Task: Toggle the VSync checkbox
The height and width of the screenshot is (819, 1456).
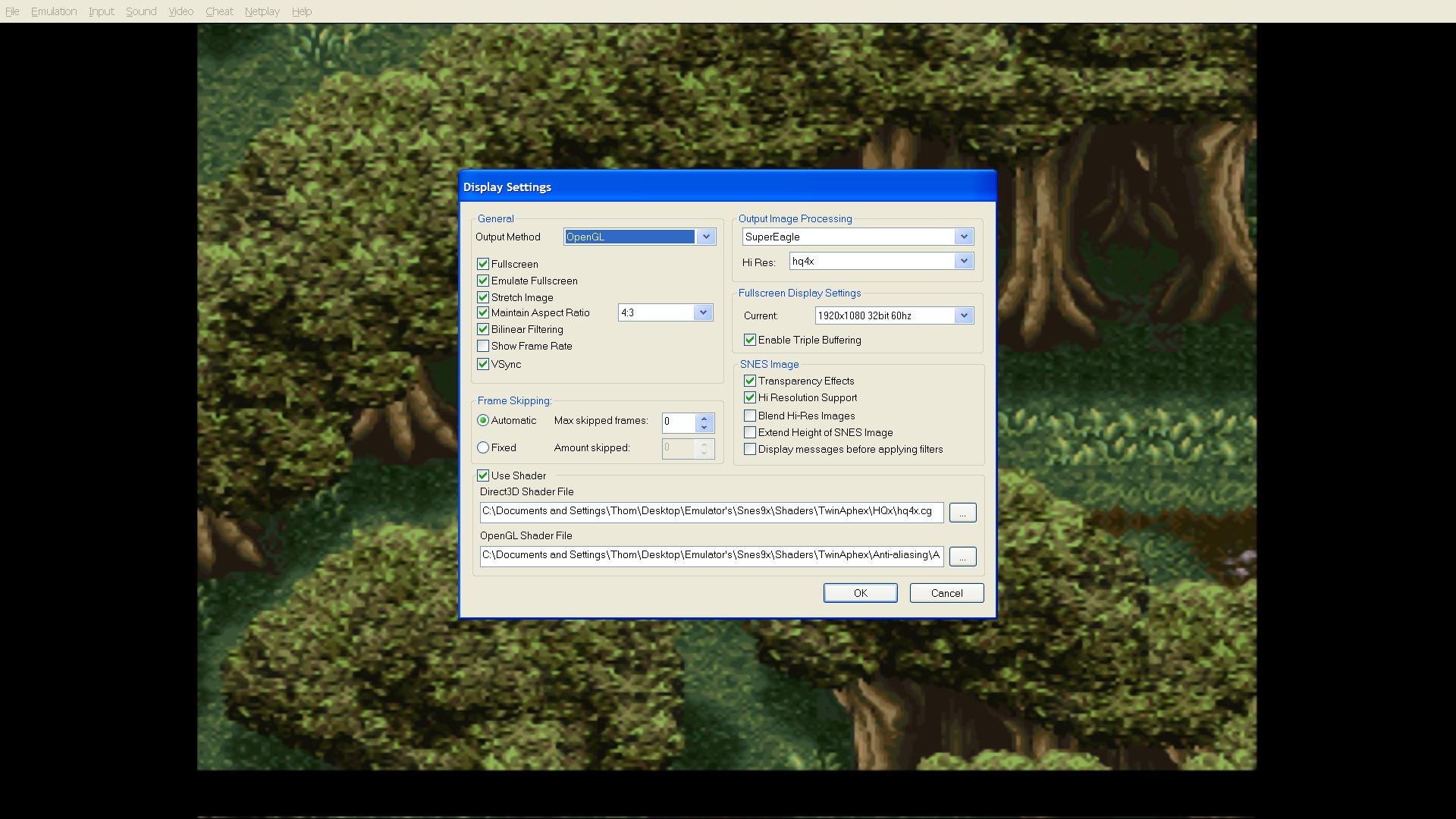Action: point(483,364)
